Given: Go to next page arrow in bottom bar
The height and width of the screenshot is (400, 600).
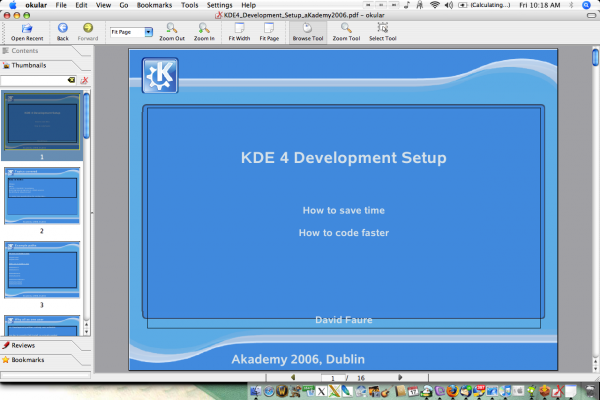Looking at the screenshot, I should [x=400, y=377].
